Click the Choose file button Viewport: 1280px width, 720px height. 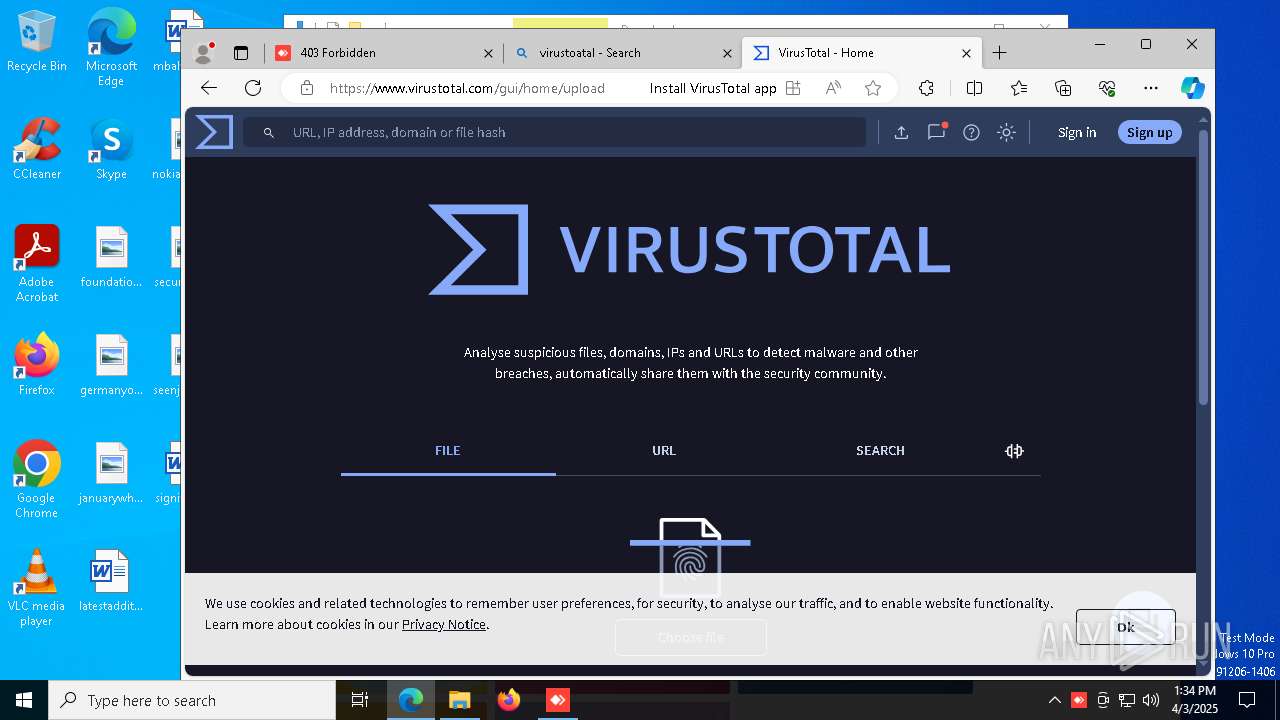pos(690,637)
